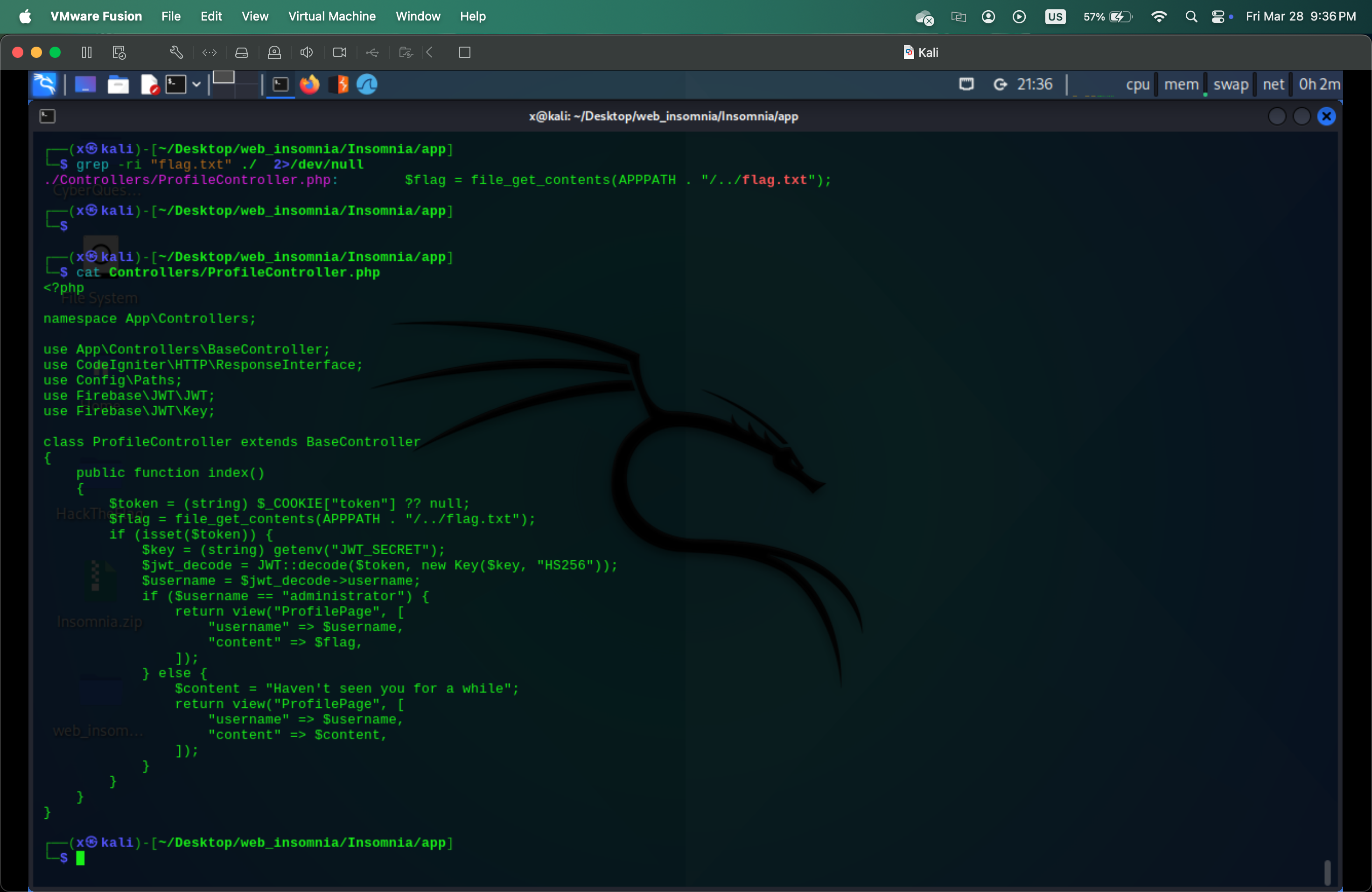Click the hard disk device icon
This screenshot has width=1372, height=892.
coord(242,52)
